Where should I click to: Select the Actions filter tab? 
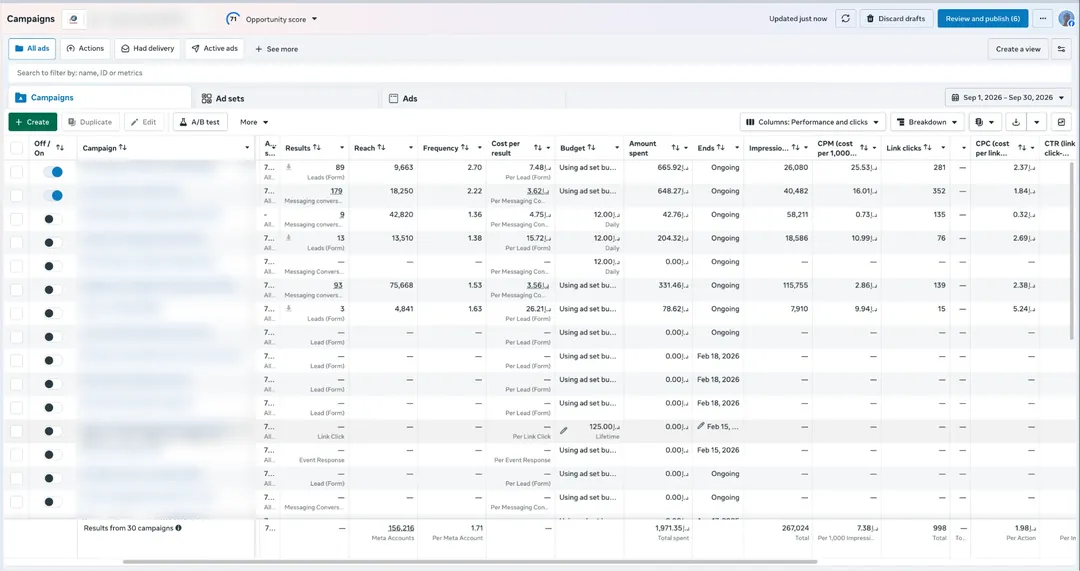85,49
